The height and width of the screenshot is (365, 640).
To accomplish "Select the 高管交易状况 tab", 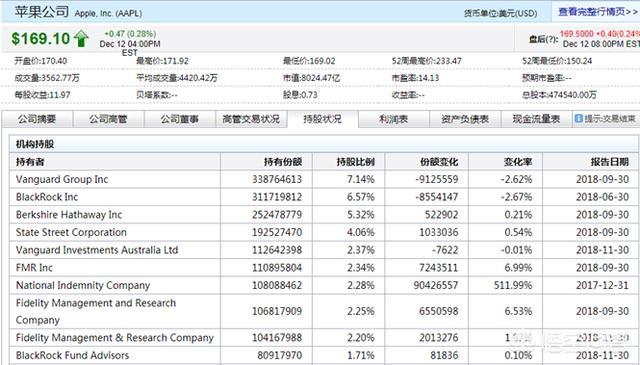I will pos(251,119).
